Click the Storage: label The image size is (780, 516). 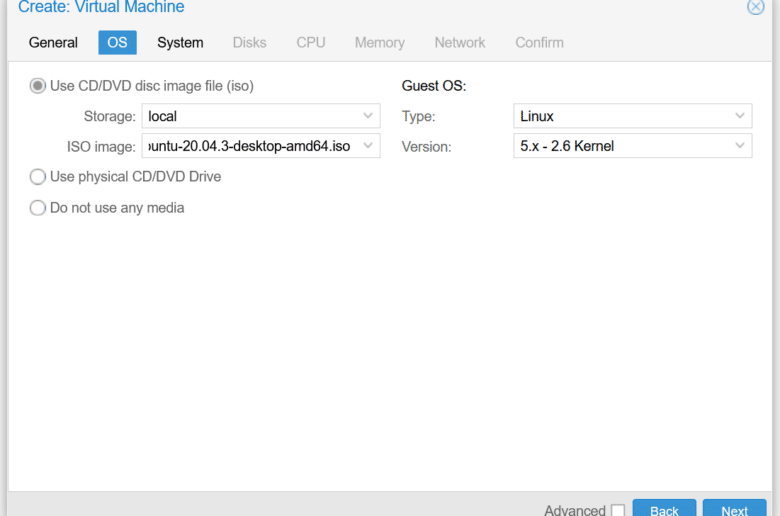click(109, 116)
